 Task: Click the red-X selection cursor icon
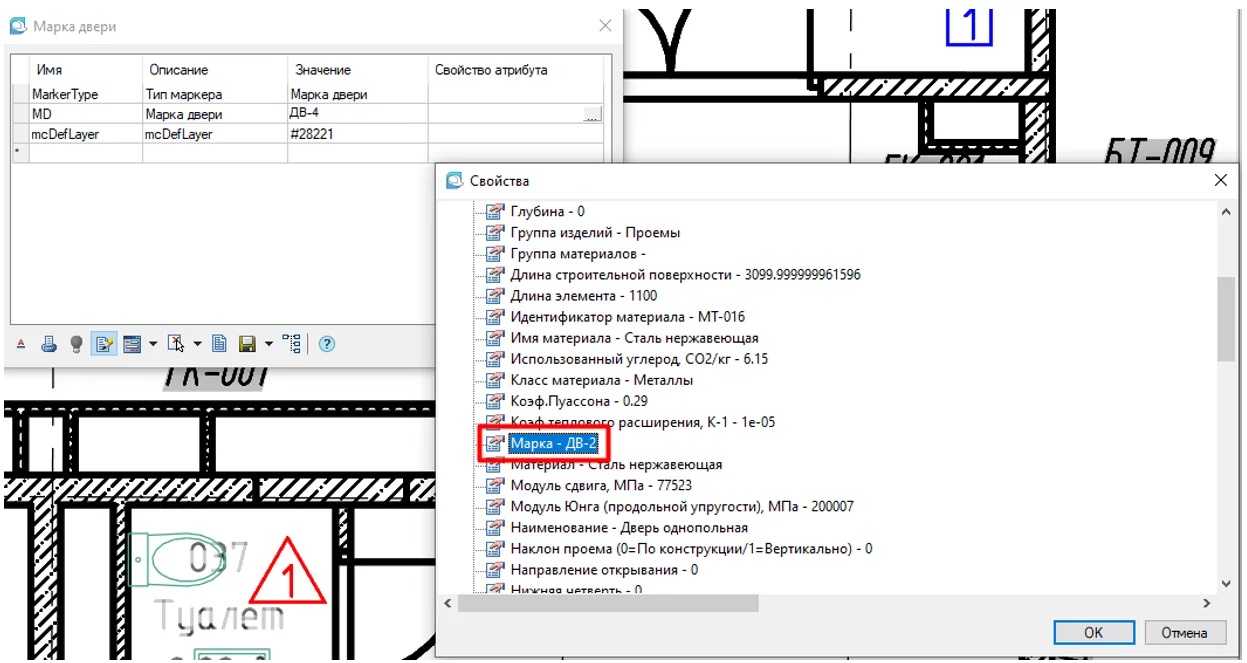[x=176, y=344]
